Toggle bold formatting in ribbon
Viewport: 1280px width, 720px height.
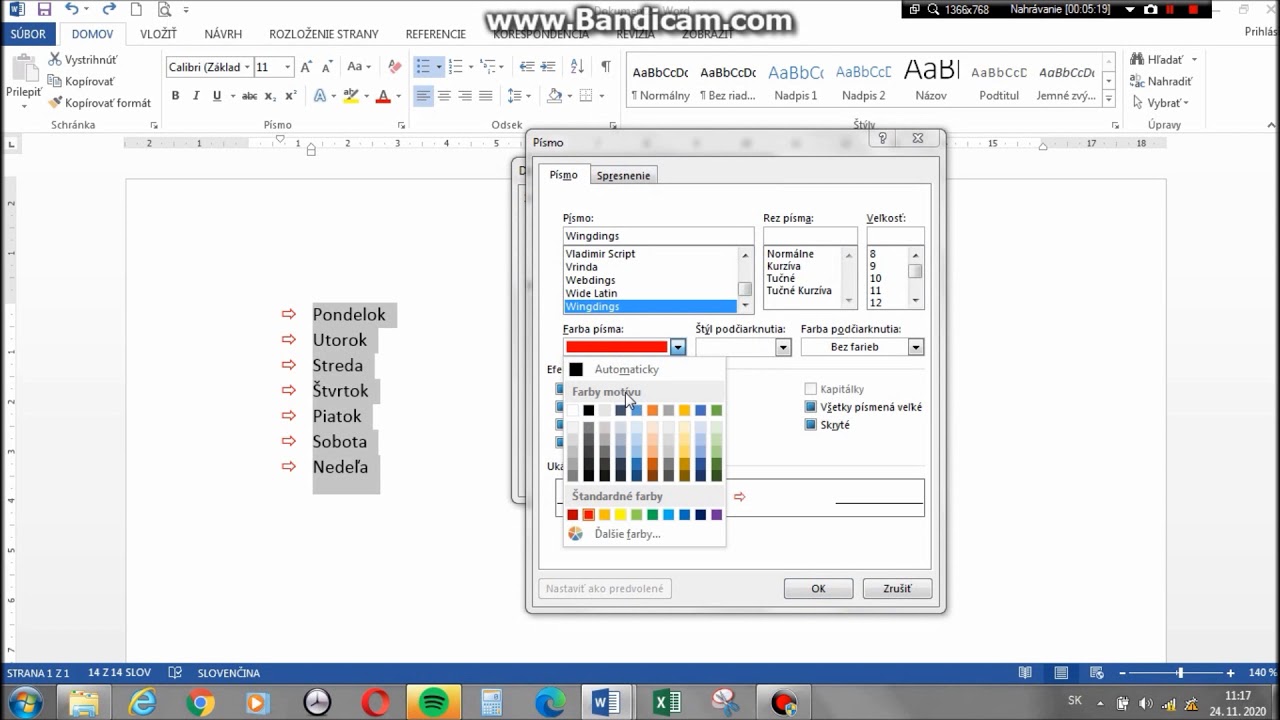point(175,96)
